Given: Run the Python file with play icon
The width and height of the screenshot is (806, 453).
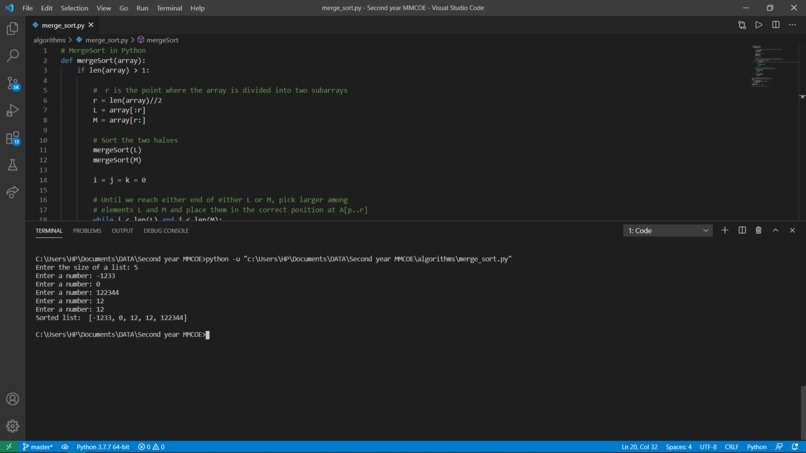Looking at the screenshot, I should (759, 25).
